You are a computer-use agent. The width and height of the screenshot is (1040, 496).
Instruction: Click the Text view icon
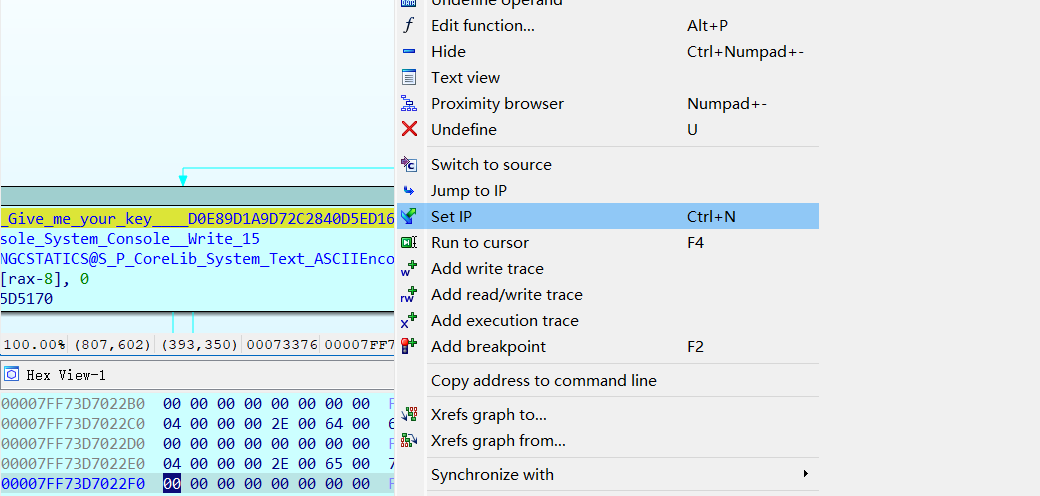coord(408,78)
